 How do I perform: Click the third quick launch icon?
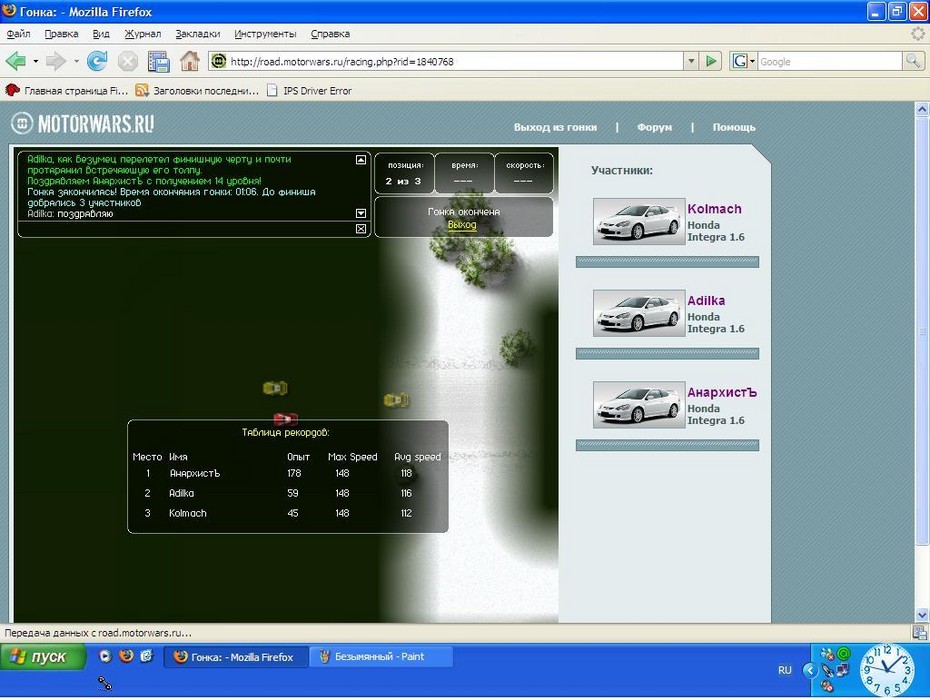pos(146,656)
